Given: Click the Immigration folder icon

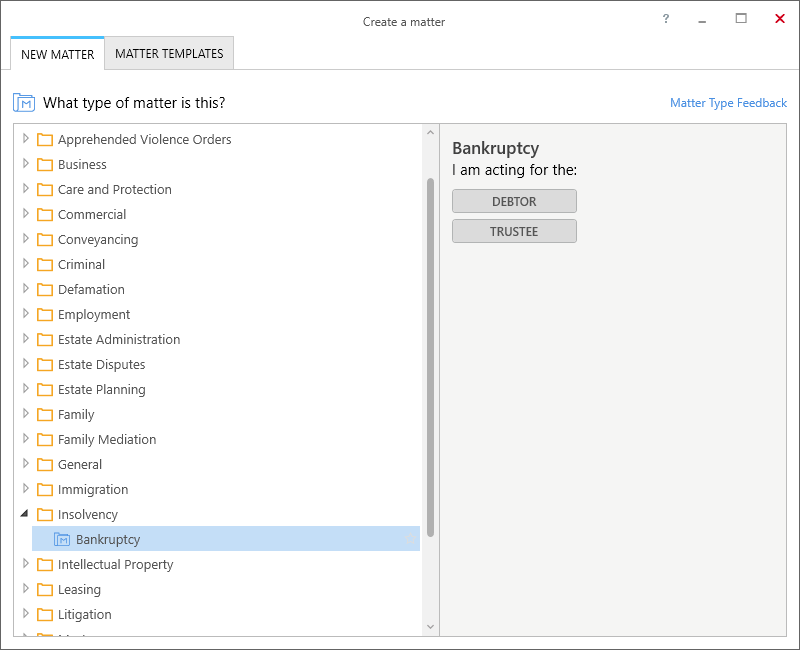Looking at the screenshot, I should click(45, 489).
